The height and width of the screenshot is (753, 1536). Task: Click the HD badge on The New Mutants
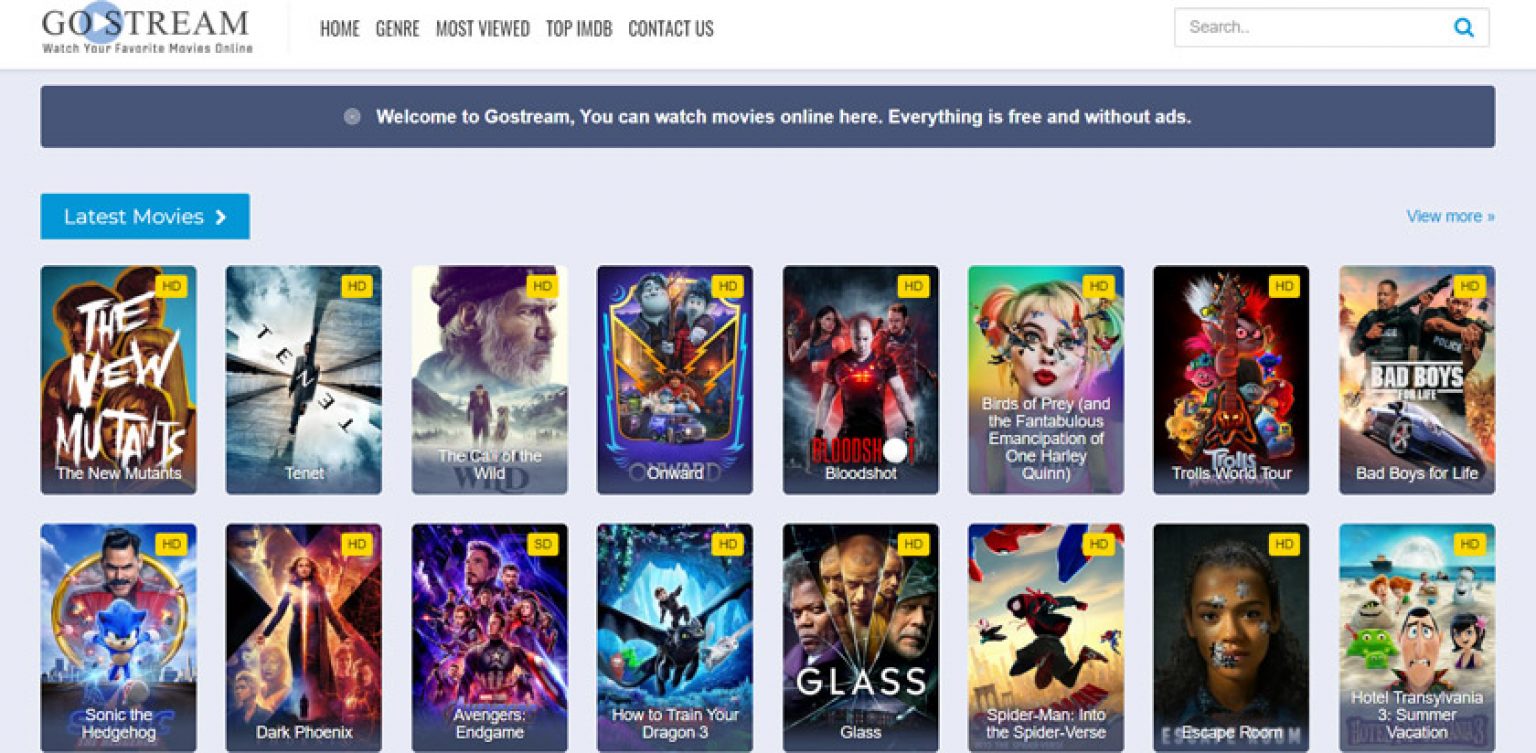pos(171,286)
